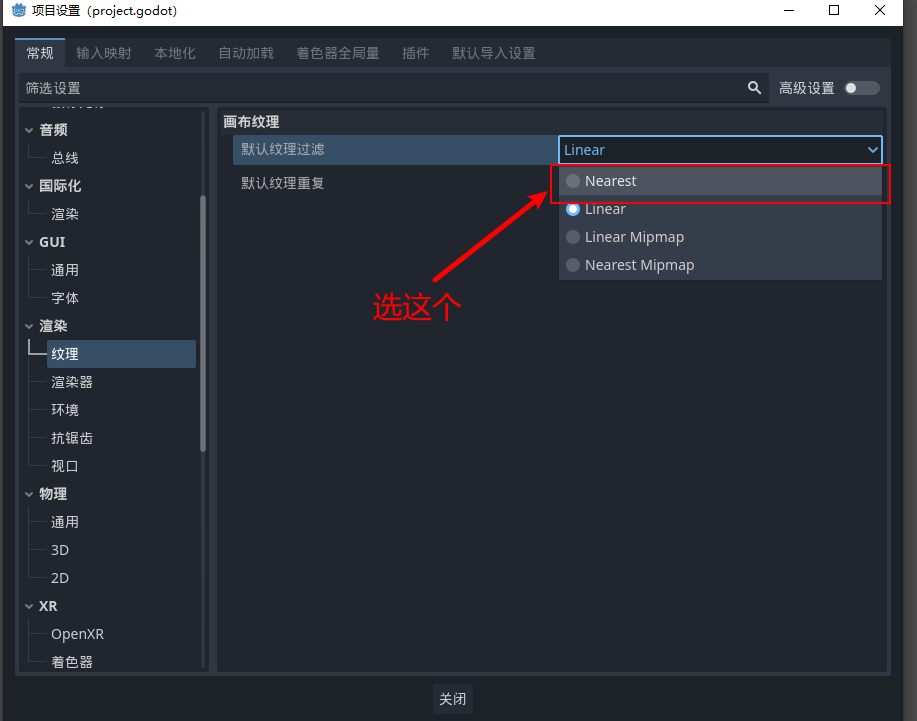Select 总线 under 音频
The width and height of the screenshot is (917, 721).
pyautogui.click(x=64, y=158)
